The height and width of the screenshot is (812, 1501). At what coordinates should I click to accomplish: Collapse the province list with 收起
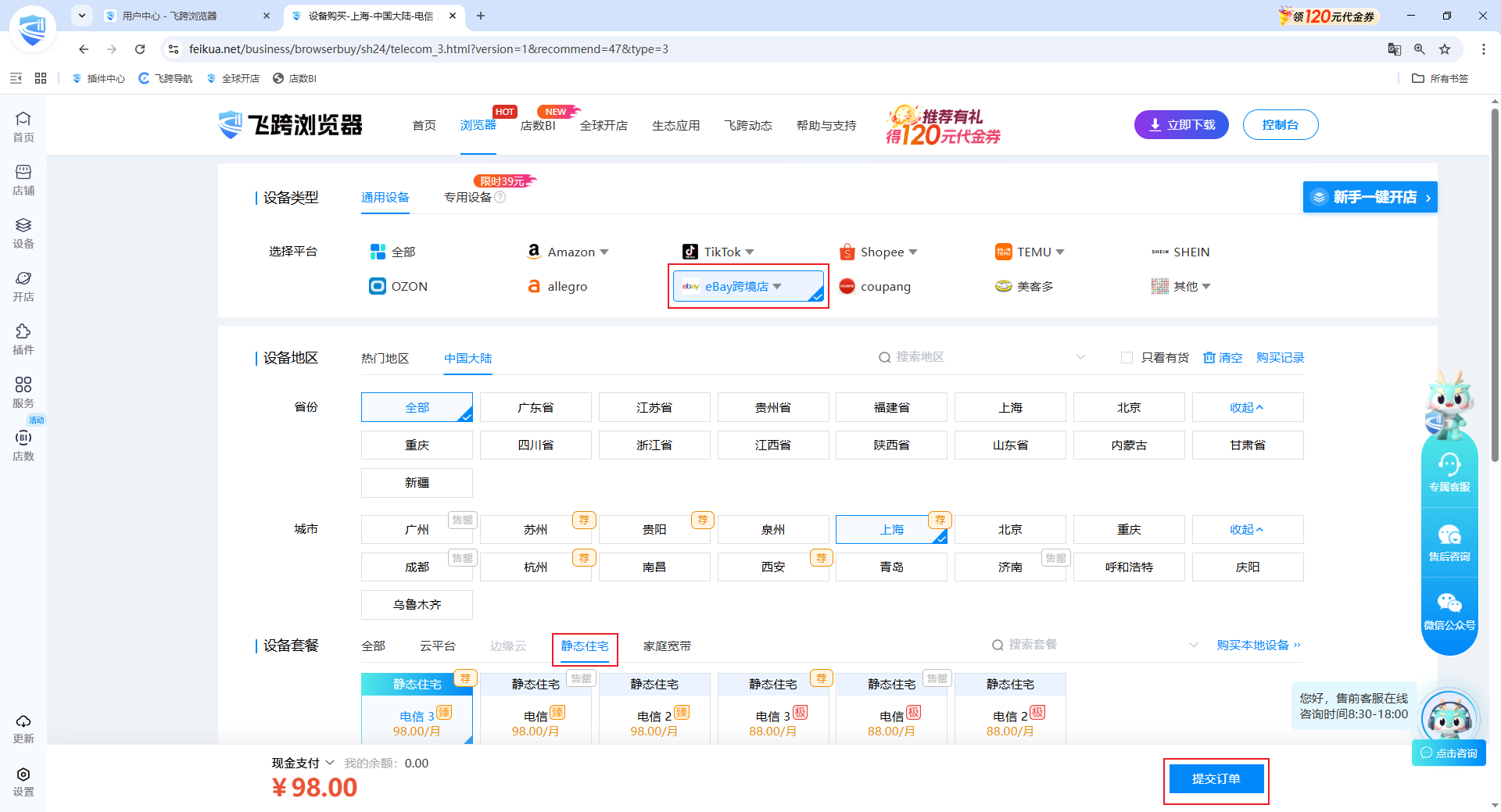pyautogui.click(x=1248, y=407)
